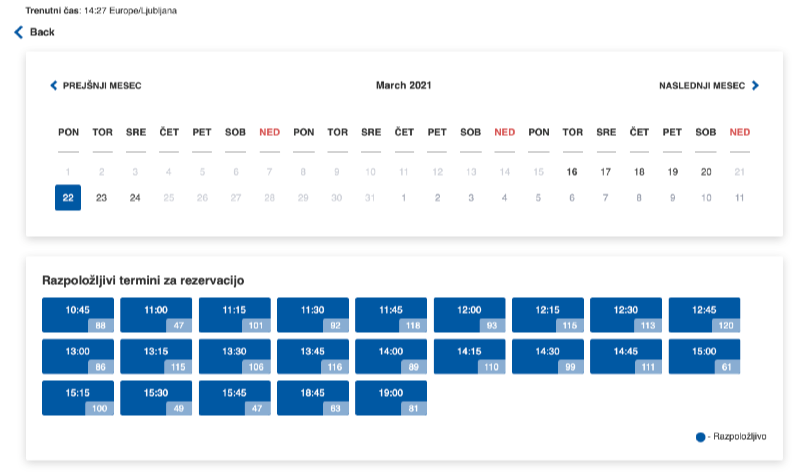
Task: Pick the 18:45 time slot
Action: pyautogui.click(x=313, y=398)
